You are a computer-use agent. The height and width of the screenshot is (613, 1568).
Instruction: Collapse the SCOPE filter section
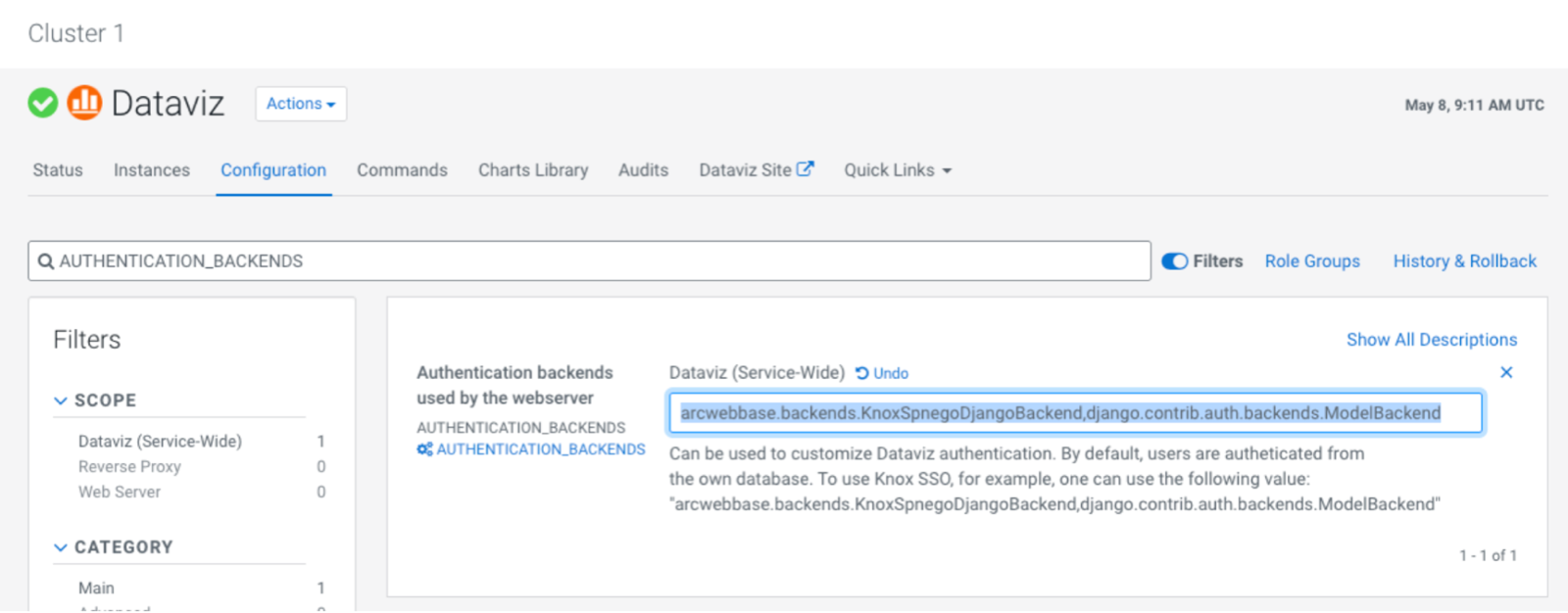(61, 401)
